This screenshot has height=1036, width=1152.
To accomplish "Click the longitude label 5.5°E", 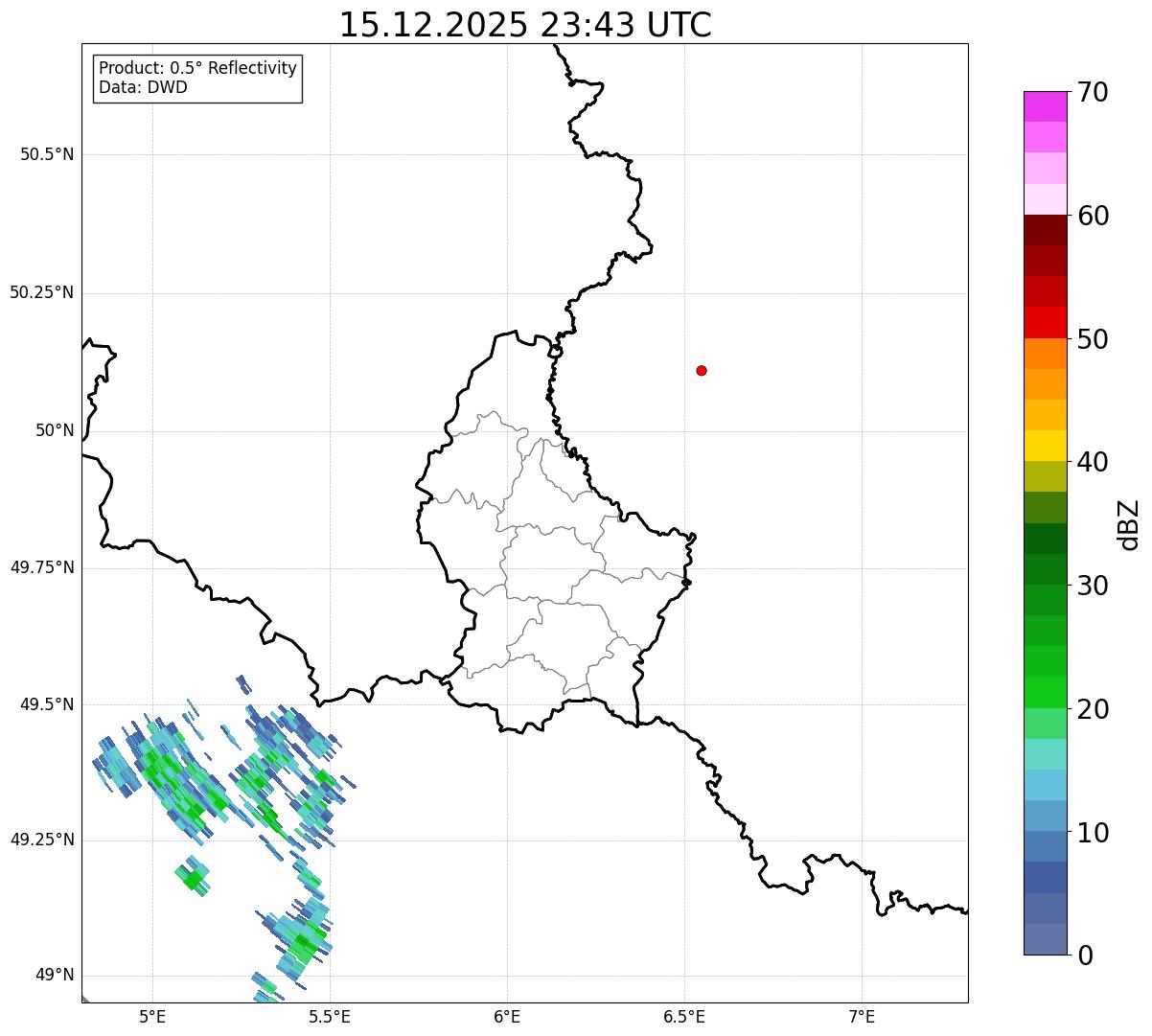I will (330, 1017).
